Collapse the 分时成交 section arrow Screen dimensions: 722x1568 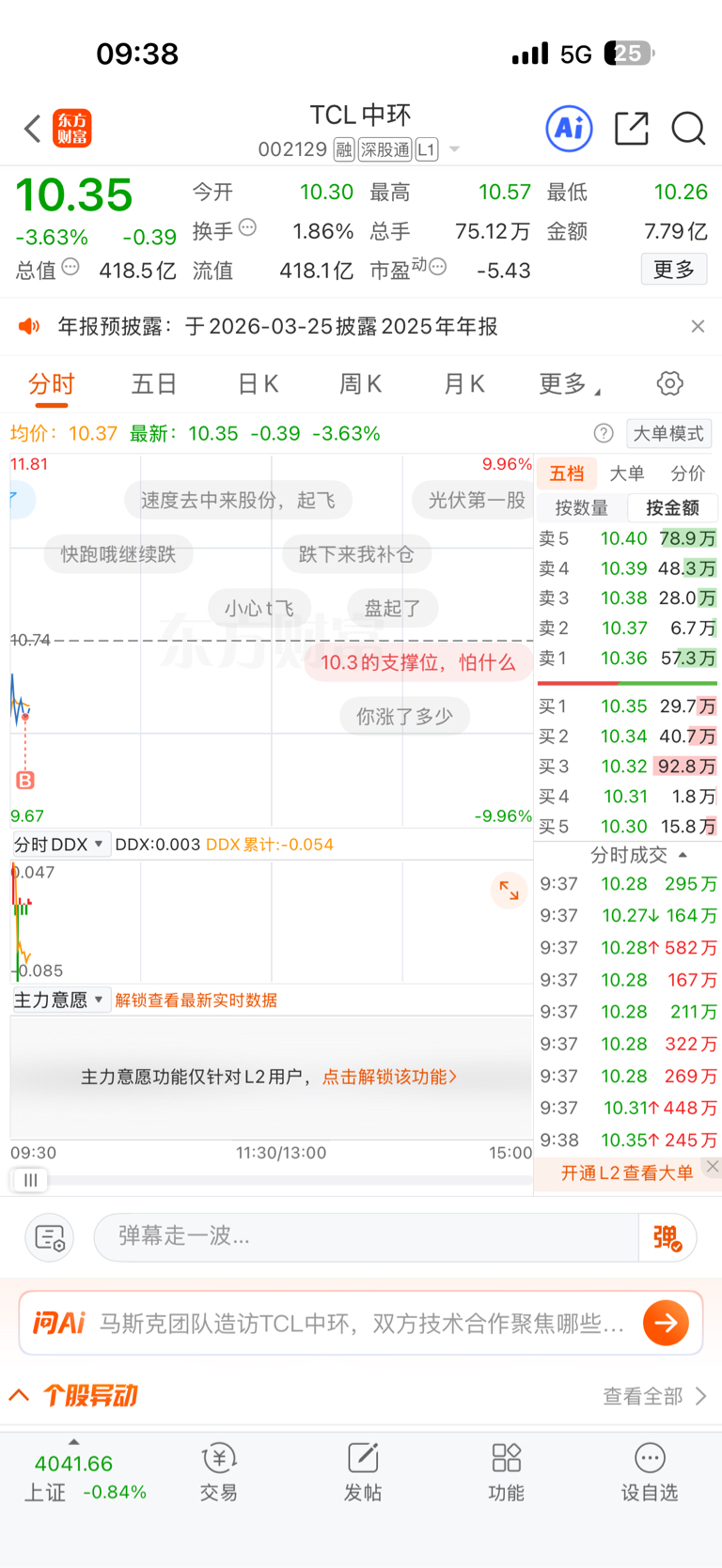point(683,855)
